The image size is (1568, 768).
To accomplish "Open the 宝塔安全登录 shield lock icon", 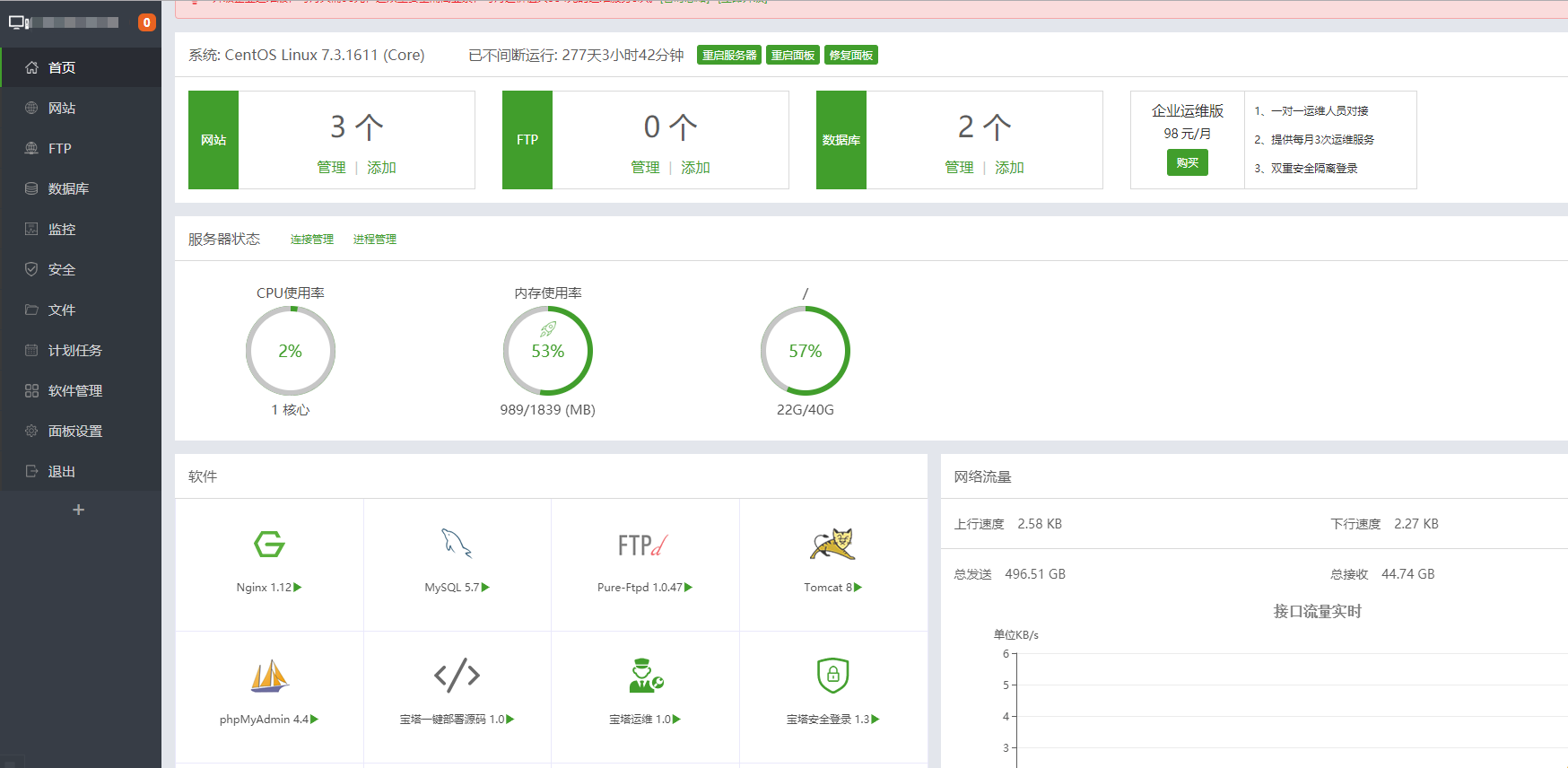I will pos(832,675).
